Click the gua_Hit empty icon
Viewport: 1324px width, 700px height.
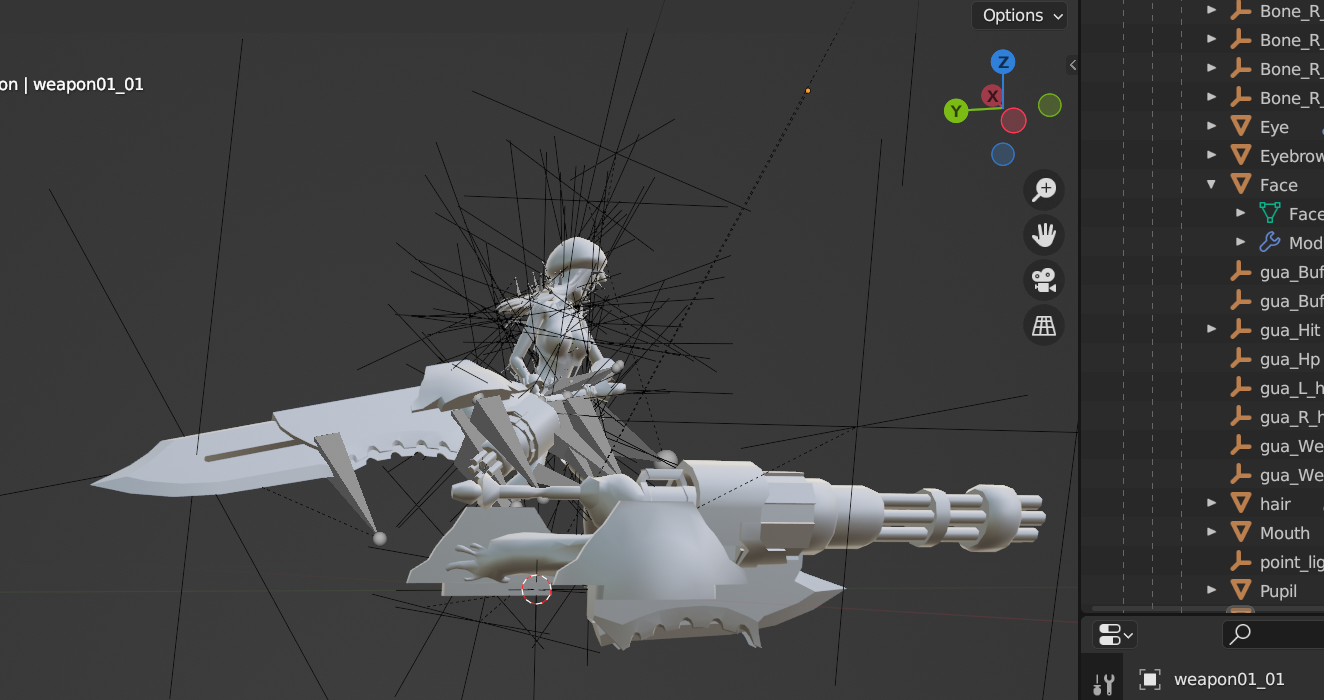coord(1241,330)
